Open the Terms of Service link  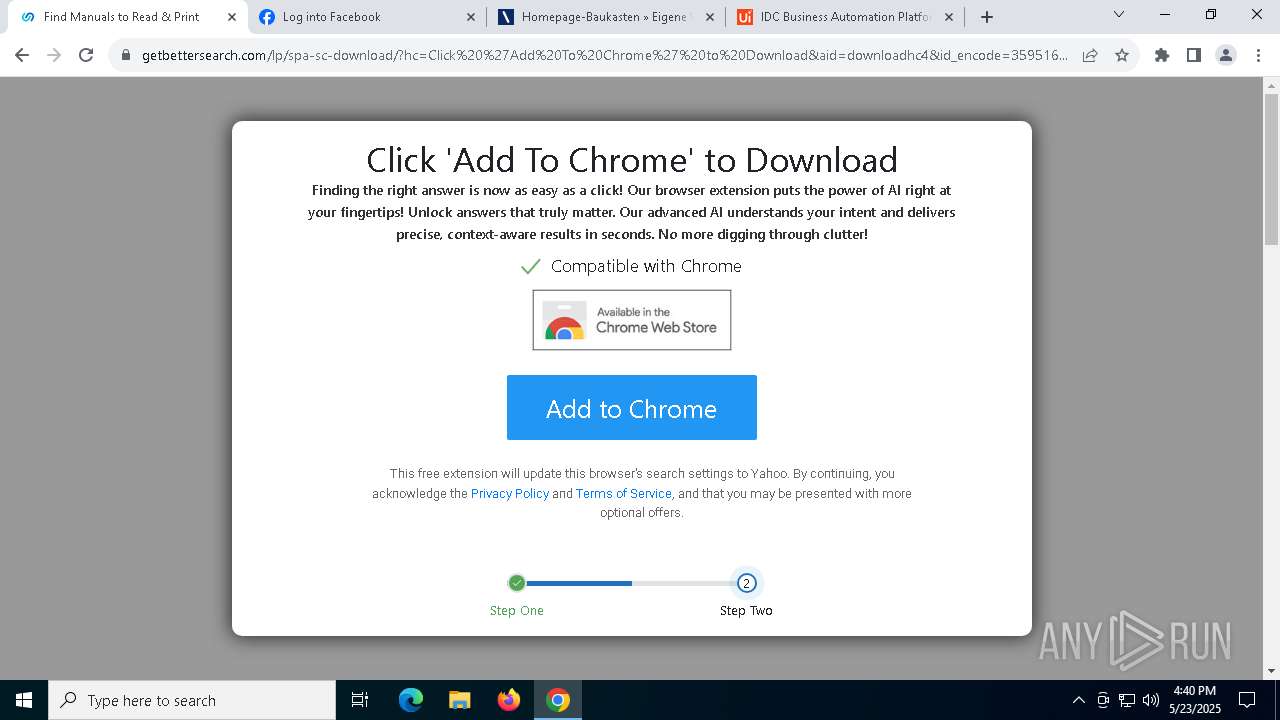[623, 494]
